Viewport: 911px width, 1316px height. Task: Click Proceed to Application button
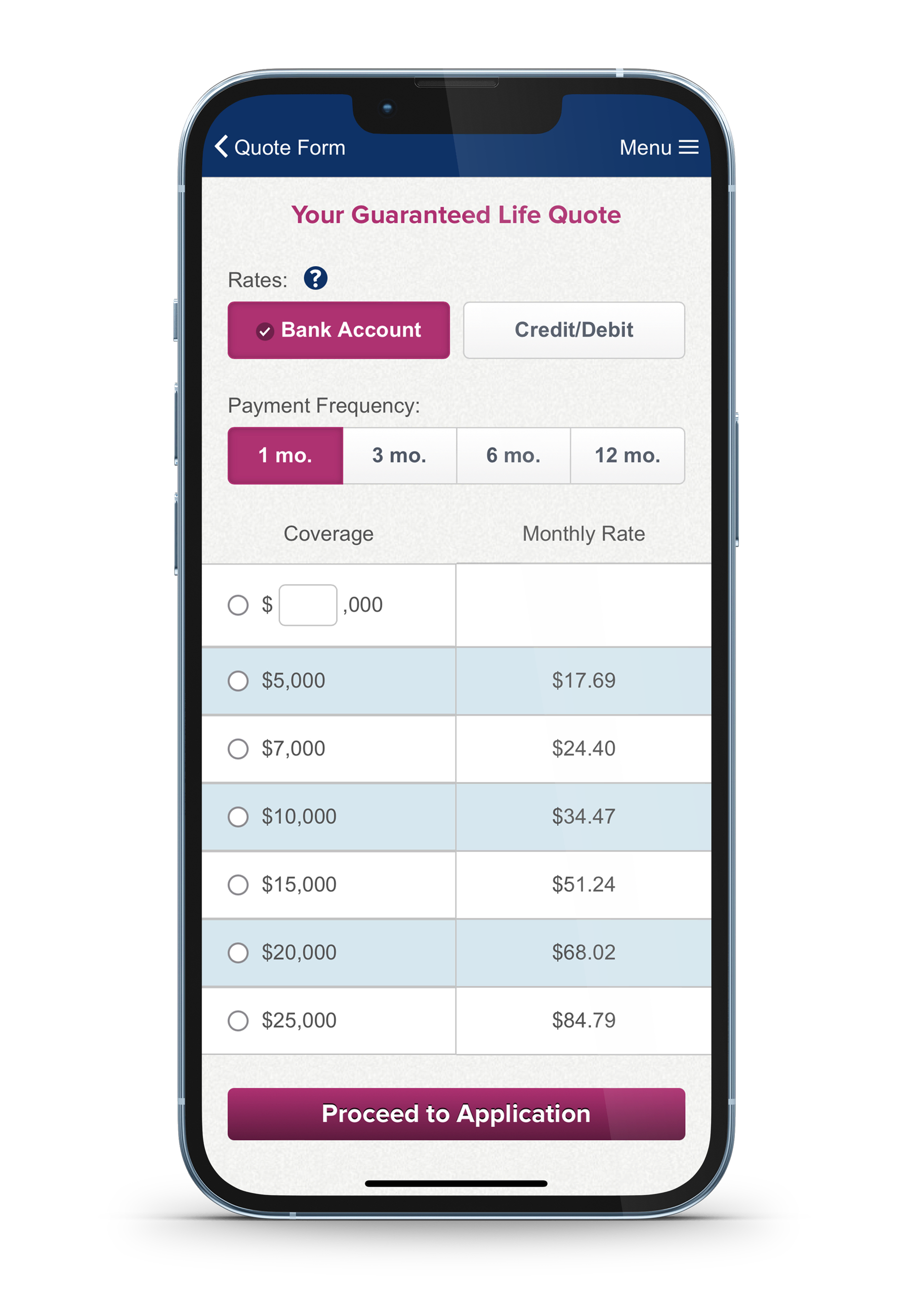tap(456, 1114)
